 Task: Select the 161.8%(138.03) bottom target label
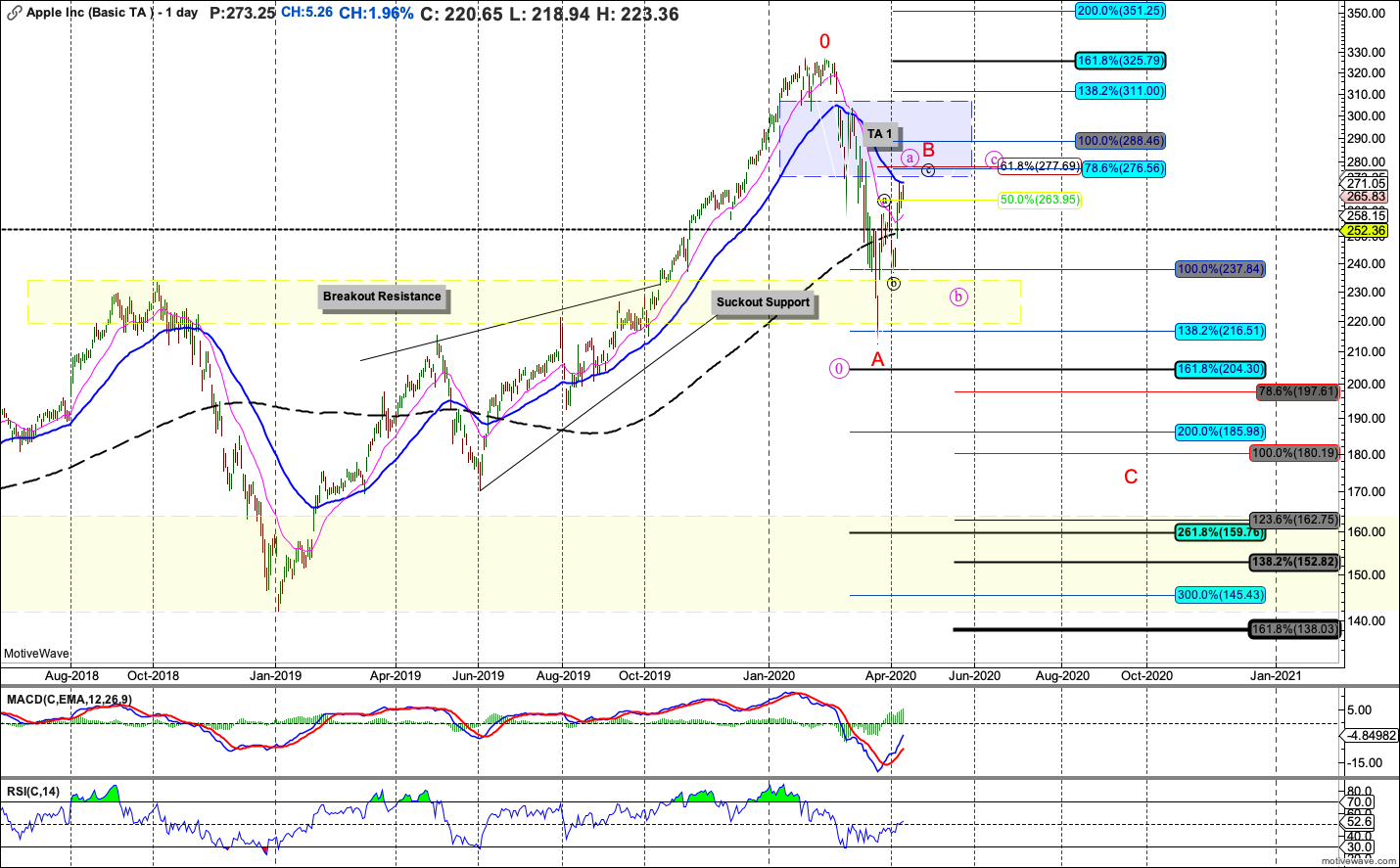pyautogui.click(x=1294, y=629)
